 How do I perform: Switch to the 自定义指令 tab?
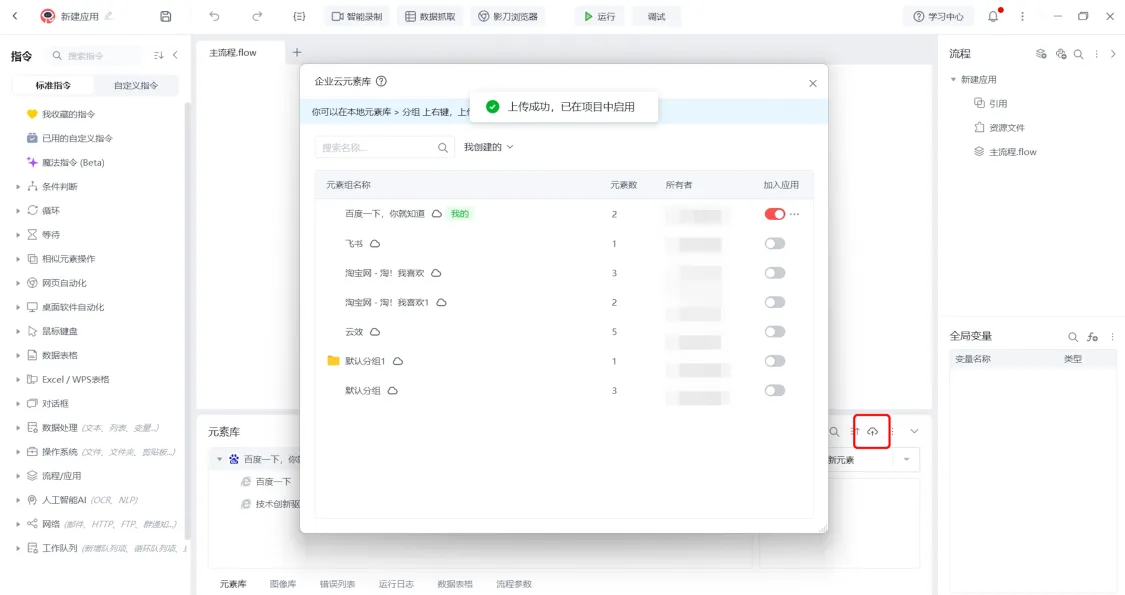tap(136, 86)
